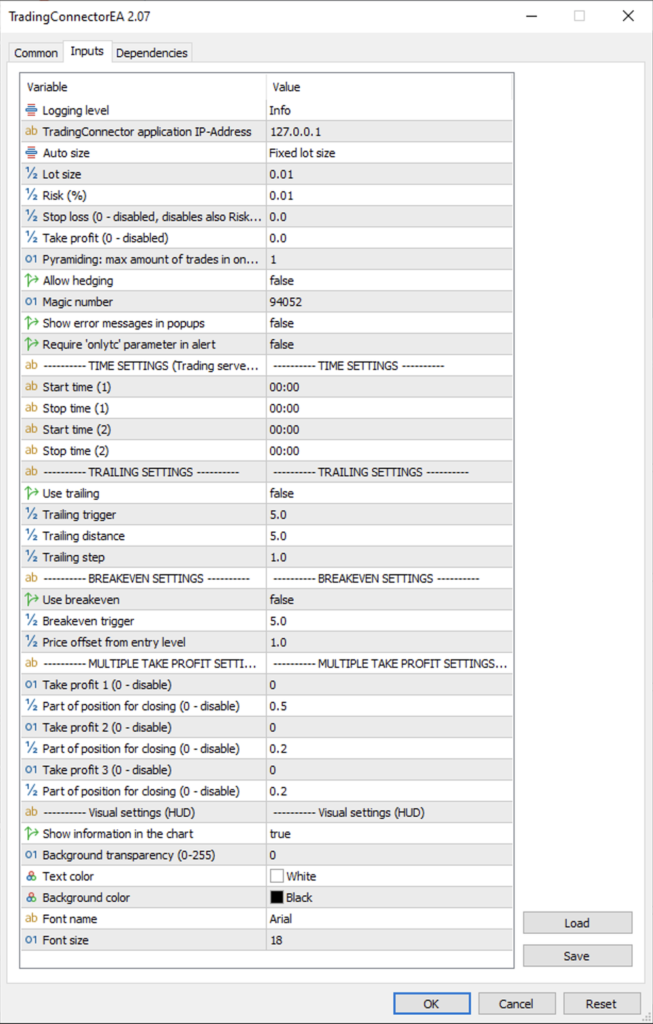Click the Load button

click(x=577, y=923)
